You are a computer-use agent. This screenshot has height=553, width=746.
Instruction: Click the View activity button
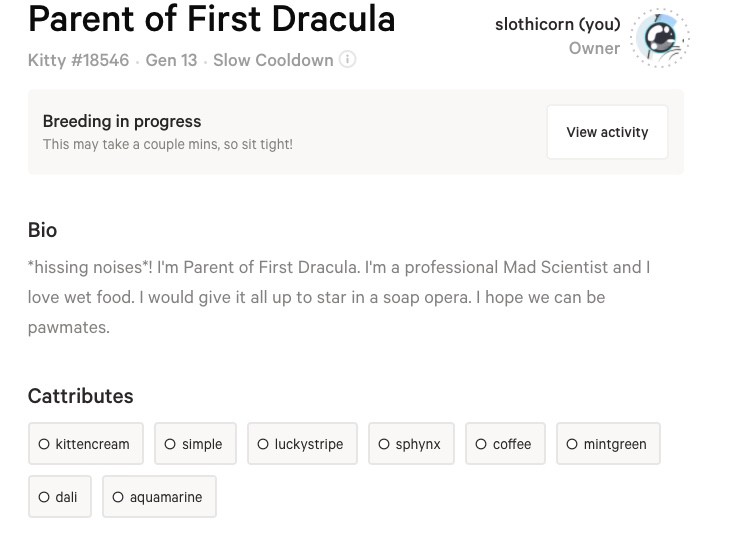[607, 132]
